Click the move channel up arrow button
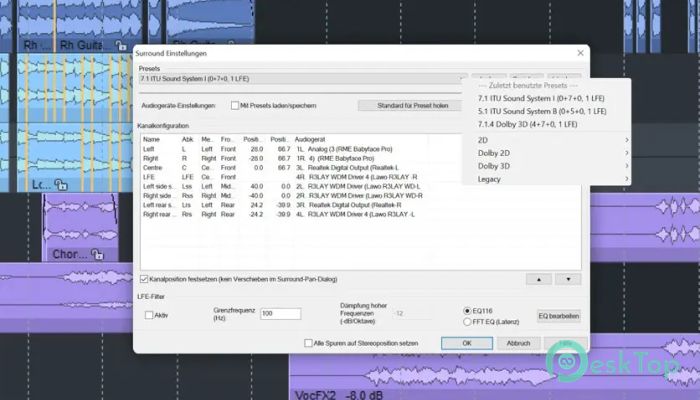The image size is (700, 400). pyautogui.click(x=539, y=279)
